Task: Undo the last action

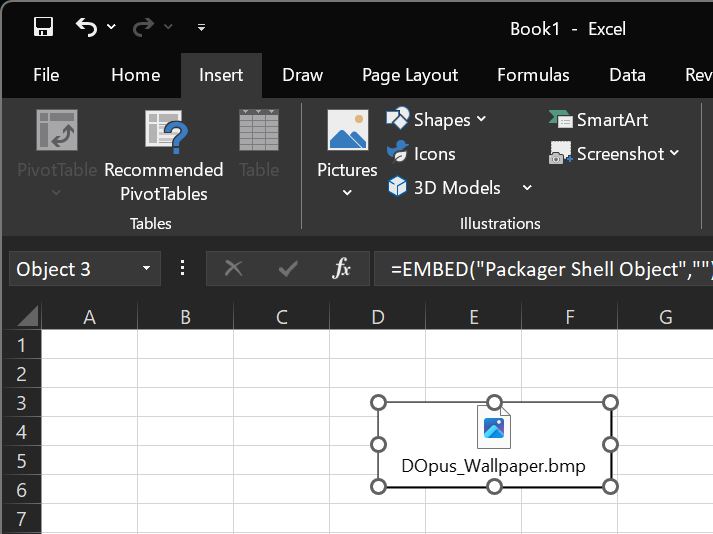Action: click(86, 27)
